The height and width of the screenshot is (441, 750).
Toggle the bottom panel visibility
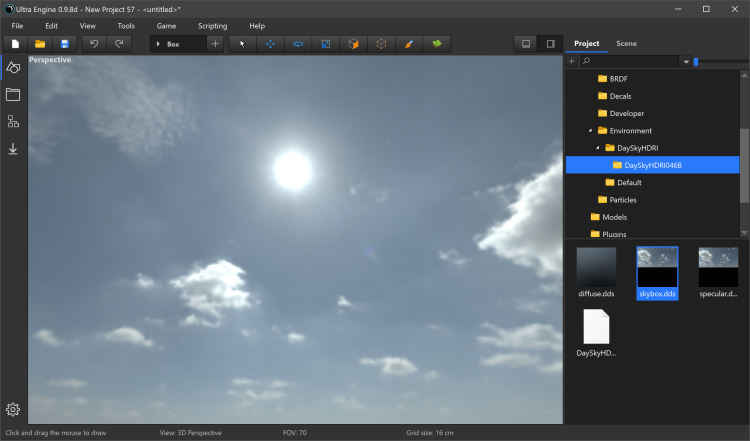click(526, 44)
